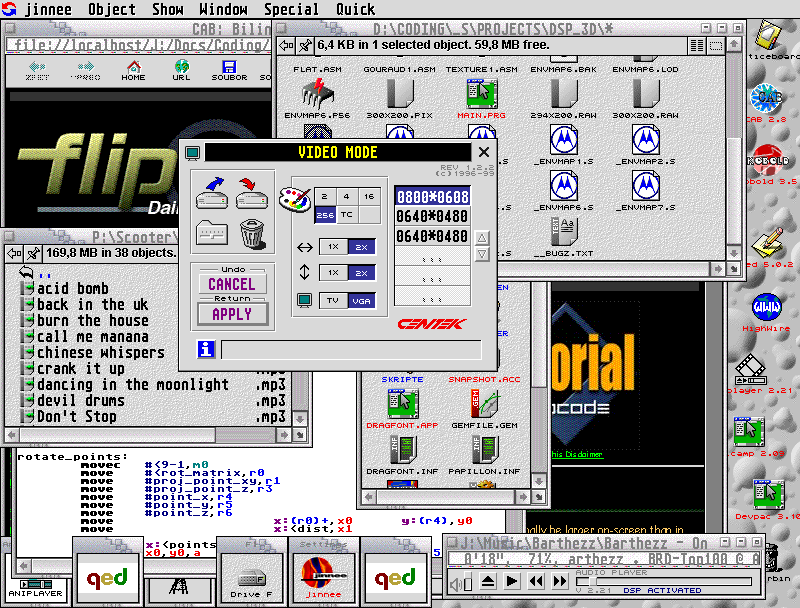Viewport: 800px width, 608px height.
Task: Click the Soubor floppy disk icon in CAB
Action: pyautogui.click(x=229, y=69)
